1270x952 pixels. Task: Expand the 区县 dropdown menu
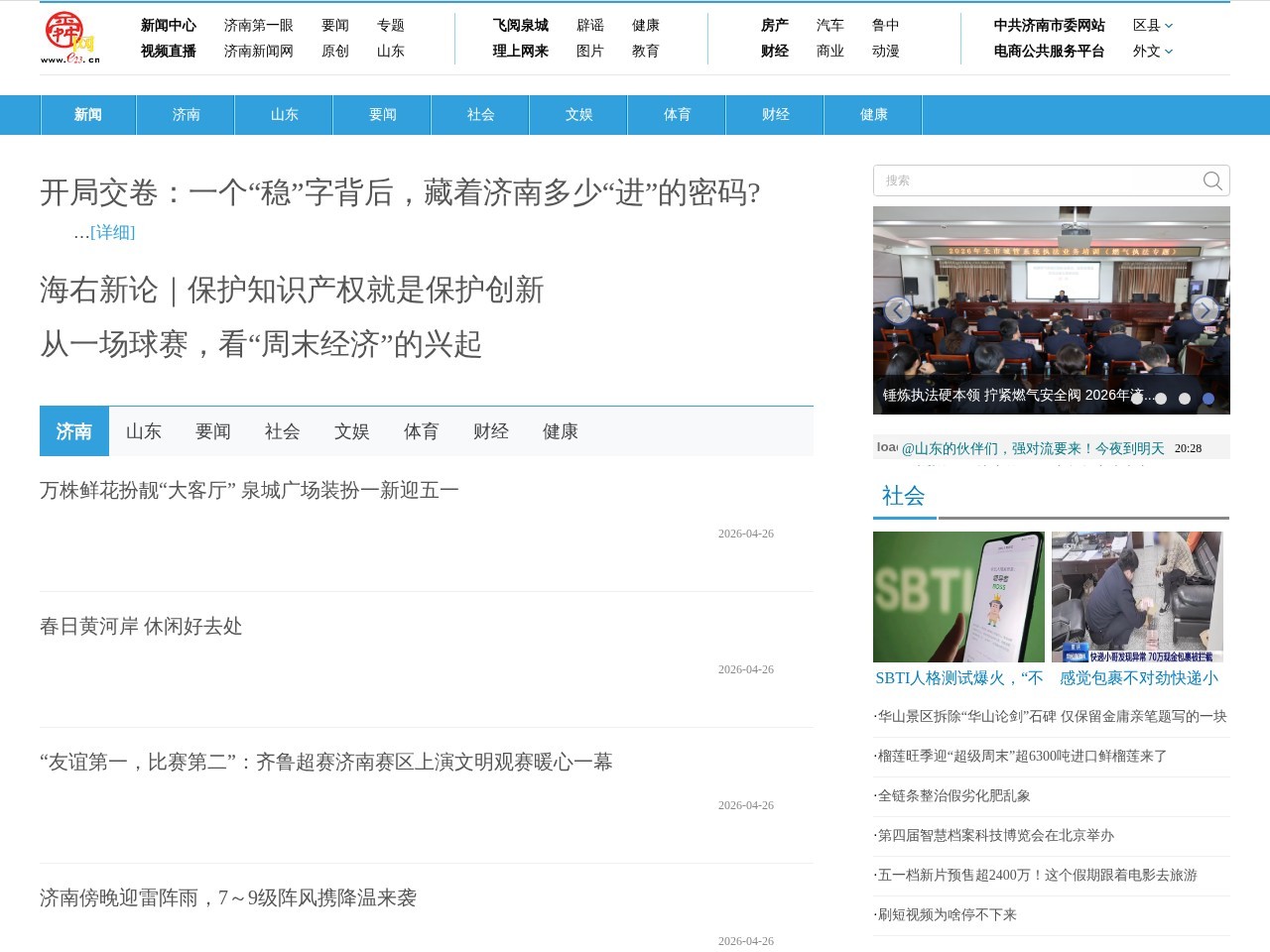coord(1148,26)
